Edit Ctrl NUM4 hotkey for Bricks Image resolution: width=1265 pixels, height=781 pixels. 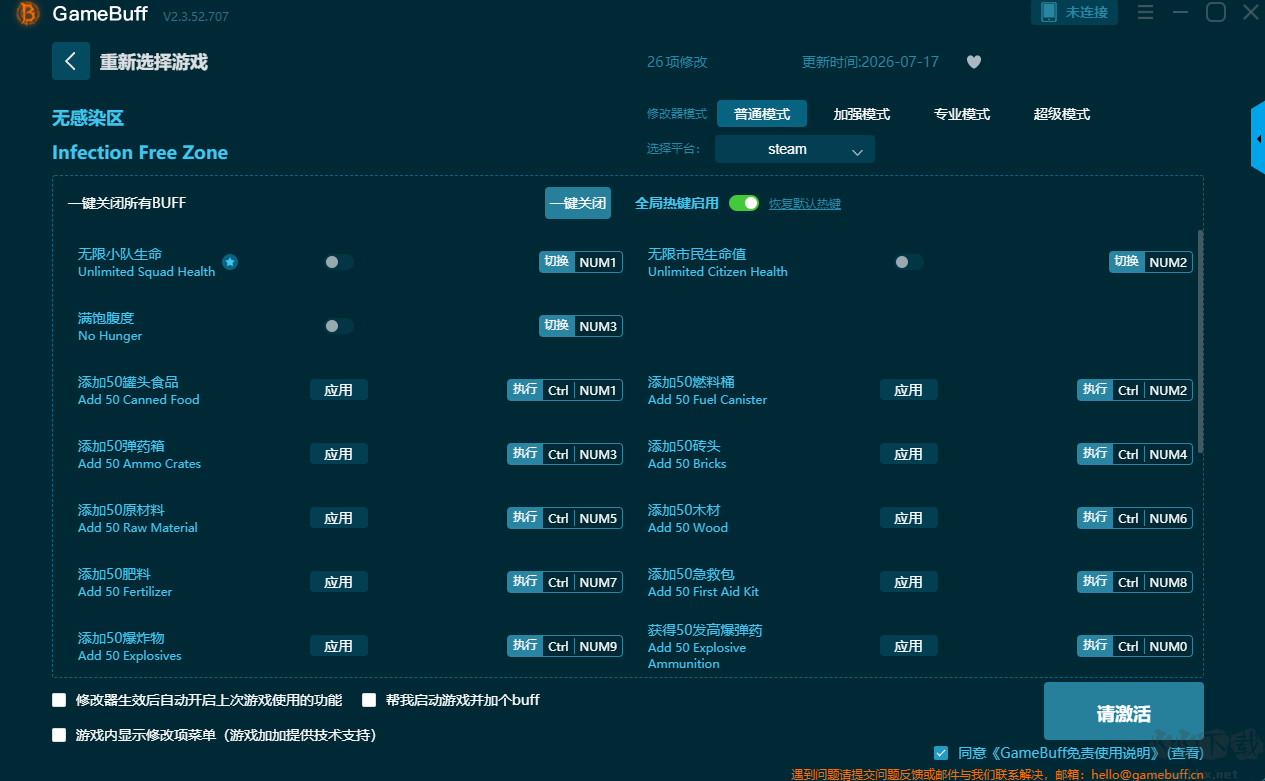tap(1135, 454)
